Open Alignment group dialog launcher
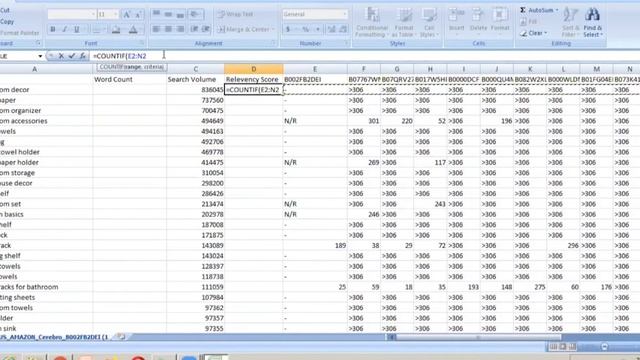 (x=274, y=43)
